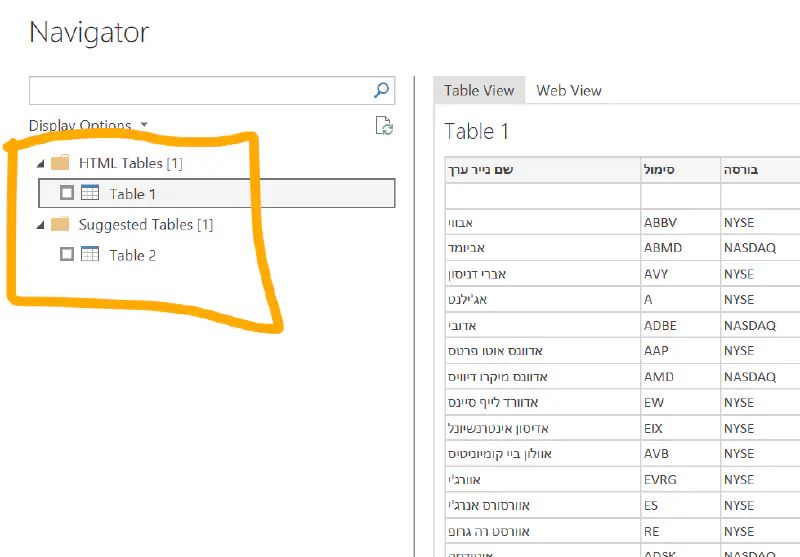
Task: Check the Table 1 checkbox
Action: 67,193
